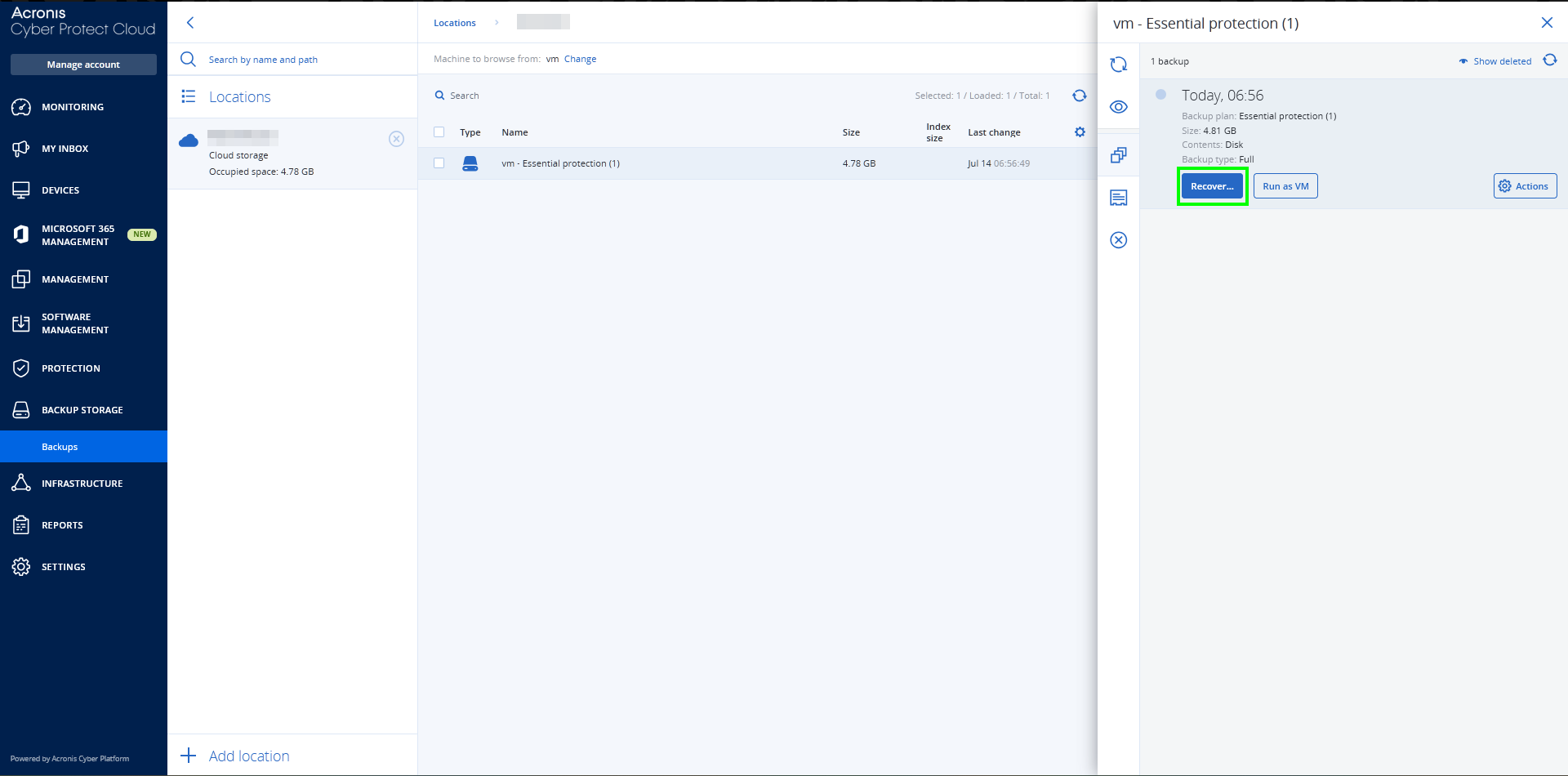Expand the Backup Storage sidebar section
Screen dimensions: 1568x776
click(x=82, y=410)
